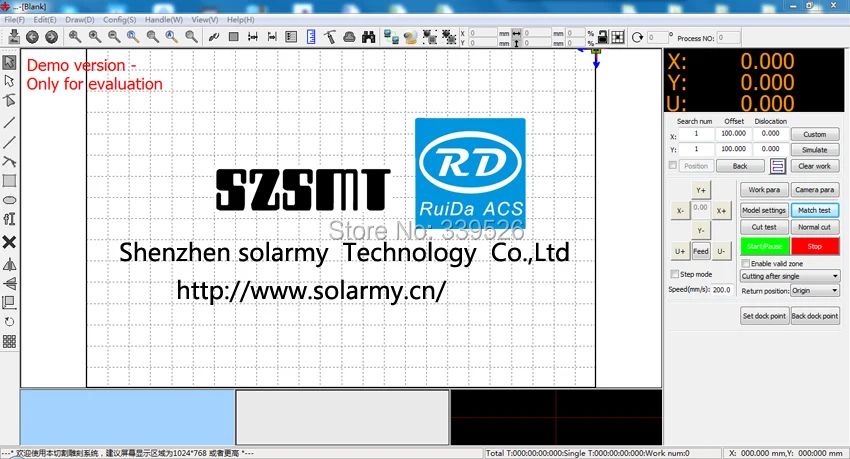Image resolution: width=850 pixels, height=459 pixels.
Task: Click the networked computers icon
Action: point(391,37)
